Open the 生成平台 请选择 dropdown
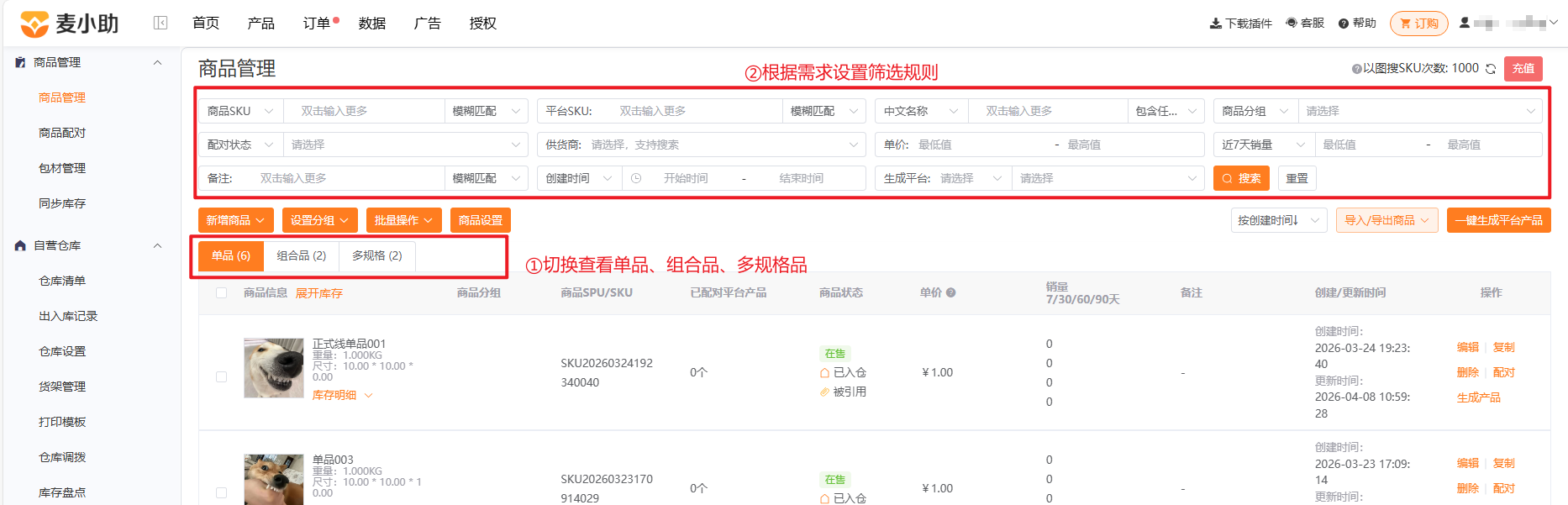 (971, 178)
